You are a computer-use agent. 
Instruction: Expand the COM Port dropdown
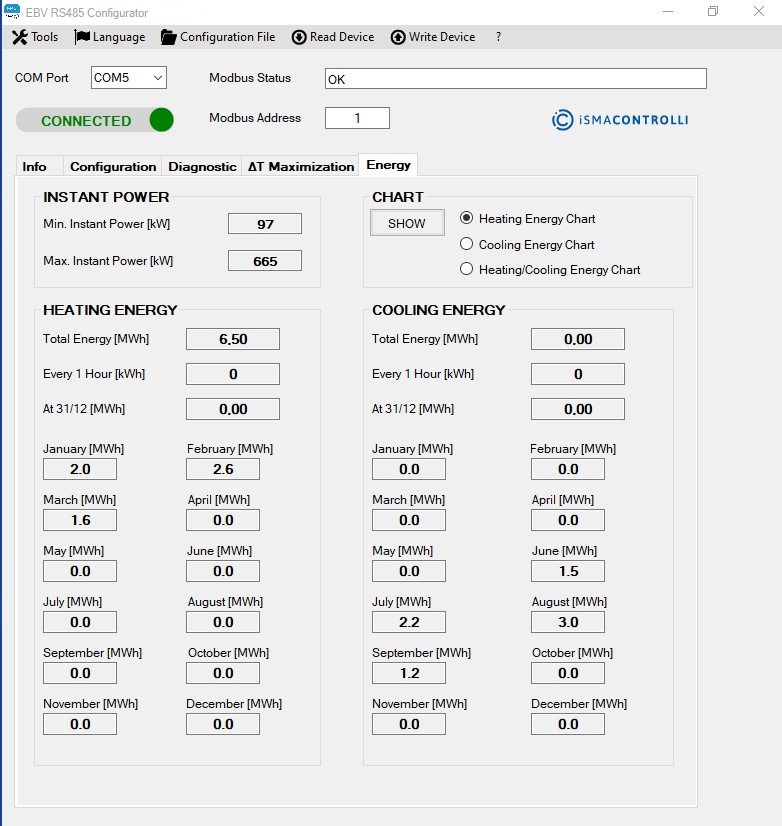[156, 78]
